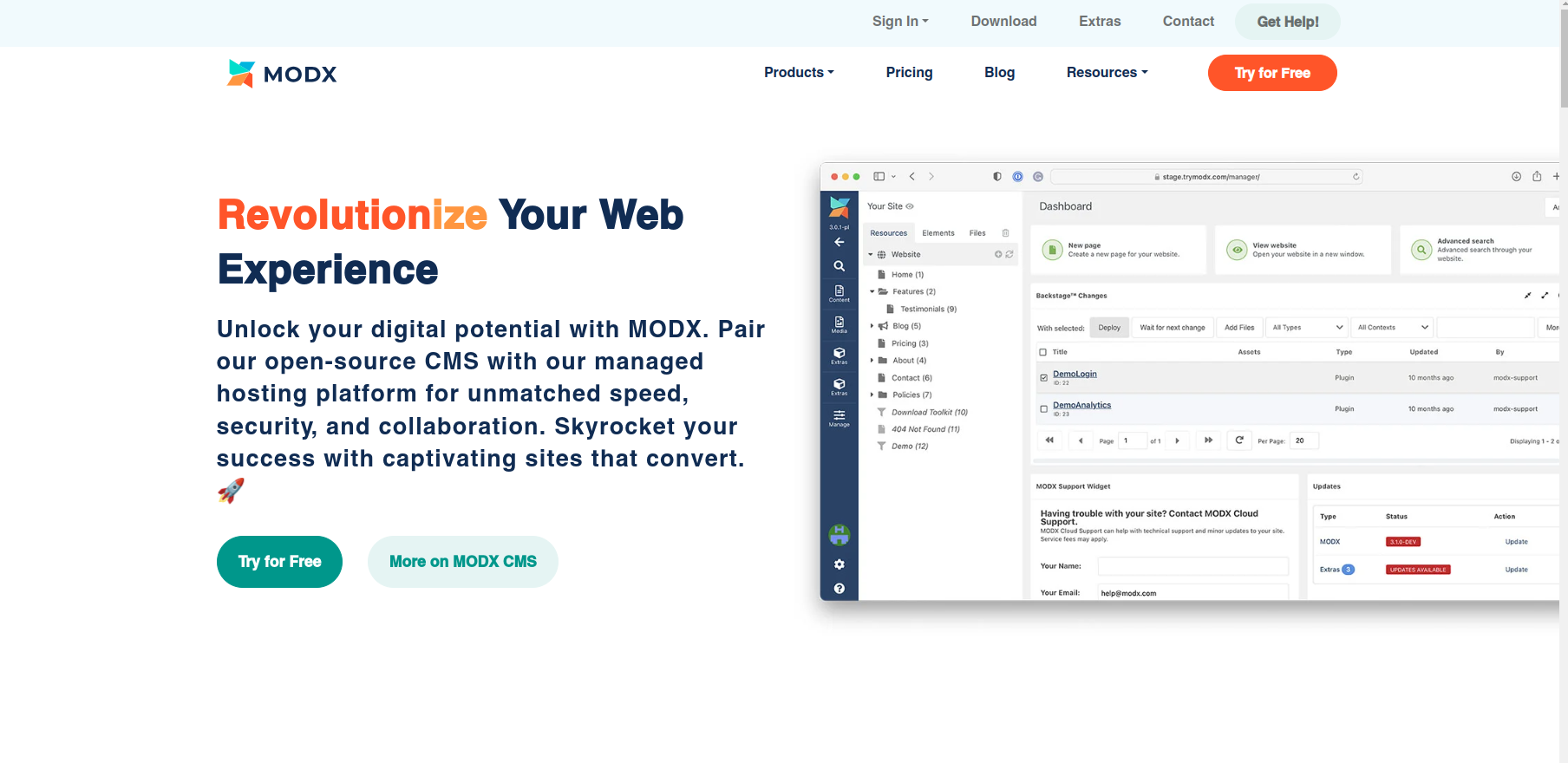Expand the Resources menu
The width and height of the screenshot is (1568, 763).
[1107, 73]
